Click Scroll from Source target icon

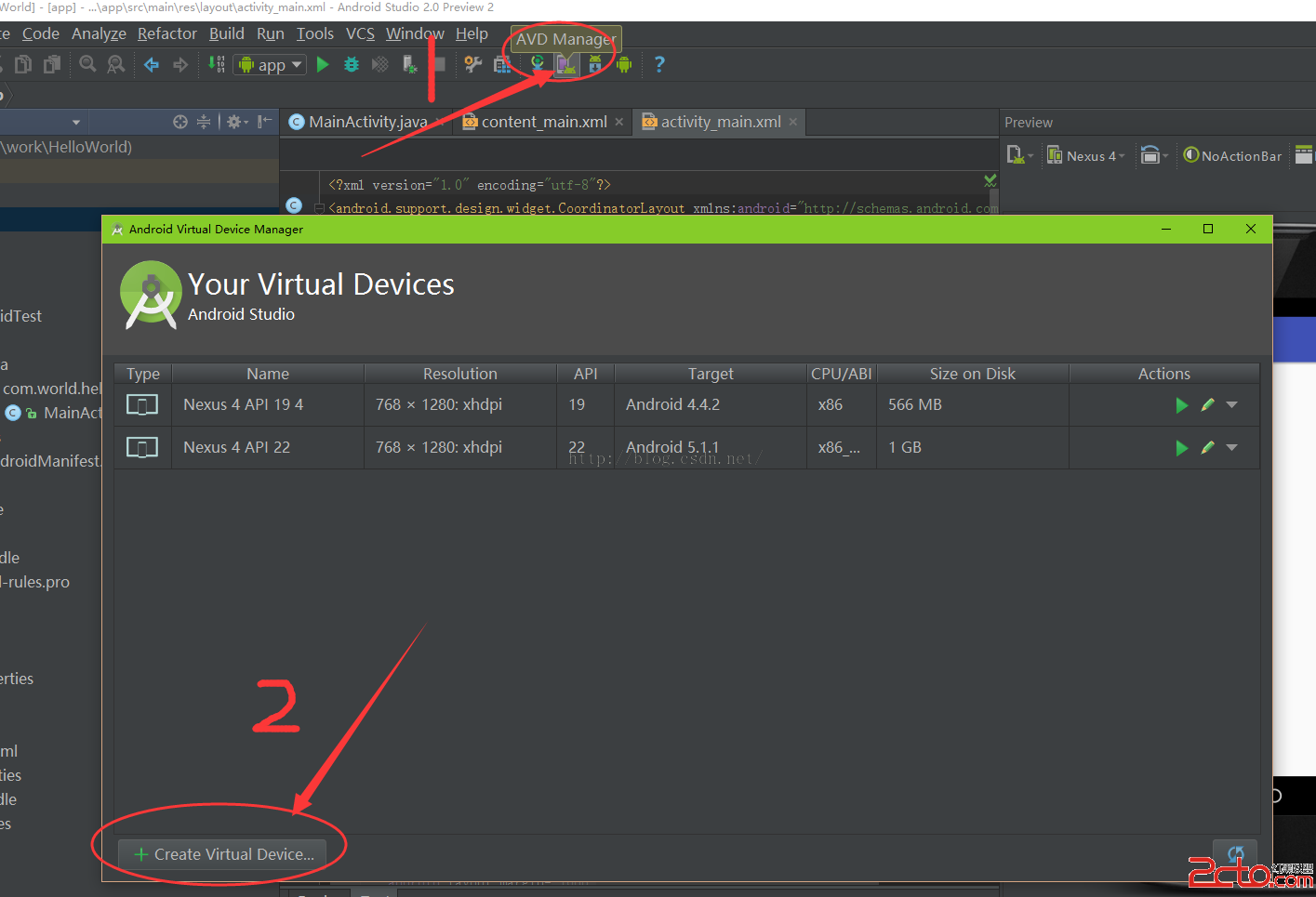[180, 122]
